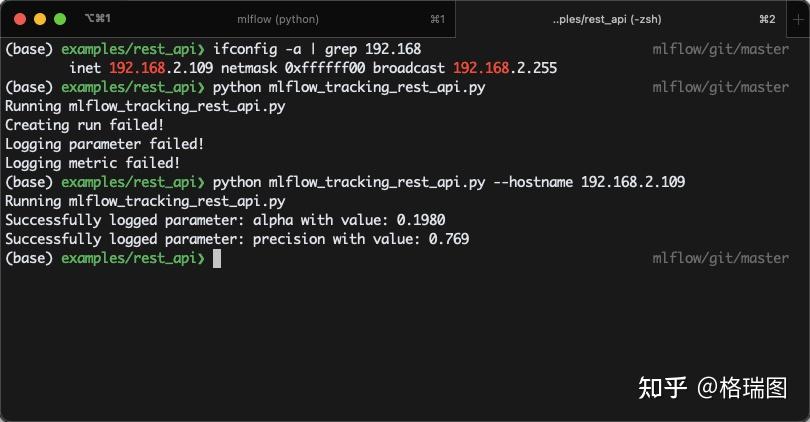Screen dimensions: 810x422
Task: Click the mlflow/git/master label on the top line
Action: click(x=721, y=49)
